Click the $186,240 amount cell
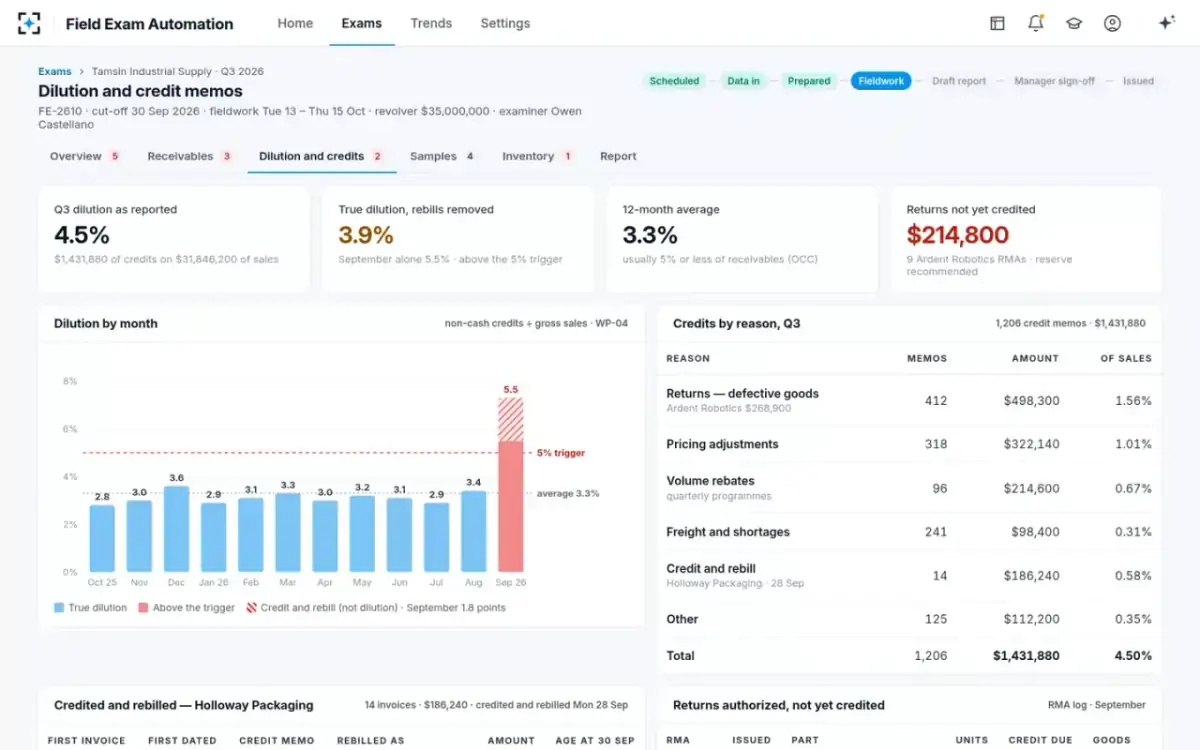 click(1032, 576)
